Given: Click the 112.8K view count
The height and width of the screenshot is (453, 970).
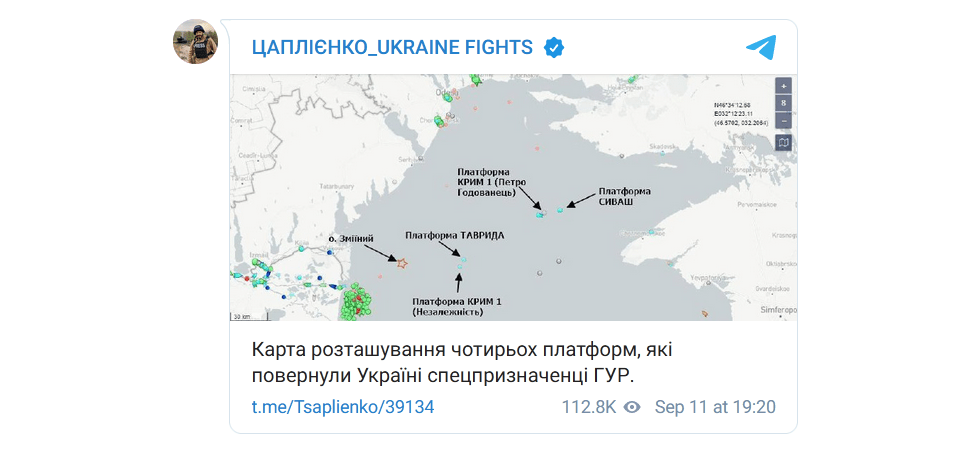Looking at the screenshot, I should click(587, 408).
